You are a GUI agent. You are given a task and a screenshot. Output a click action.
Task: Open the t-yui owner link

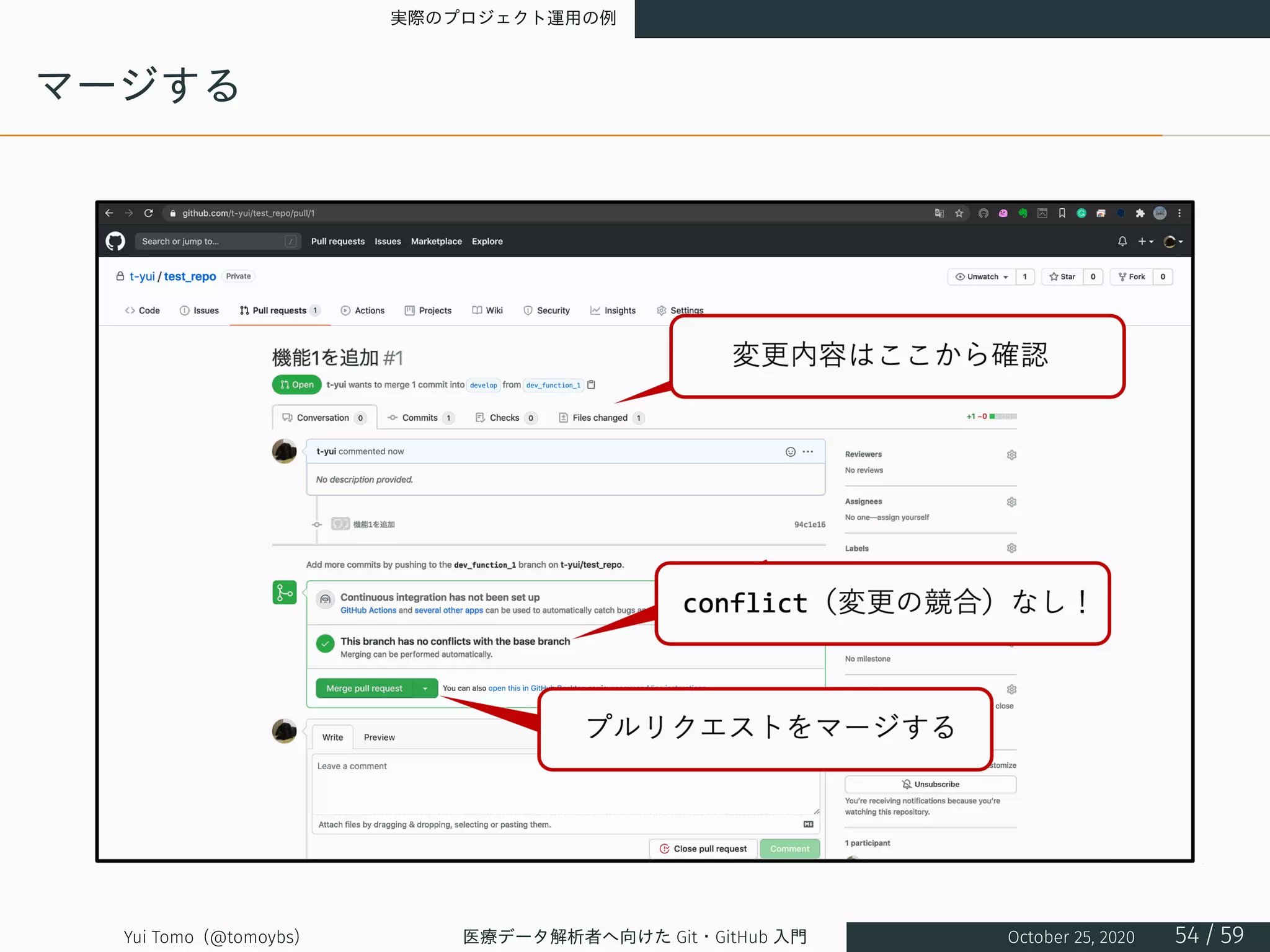pos(142,276)
